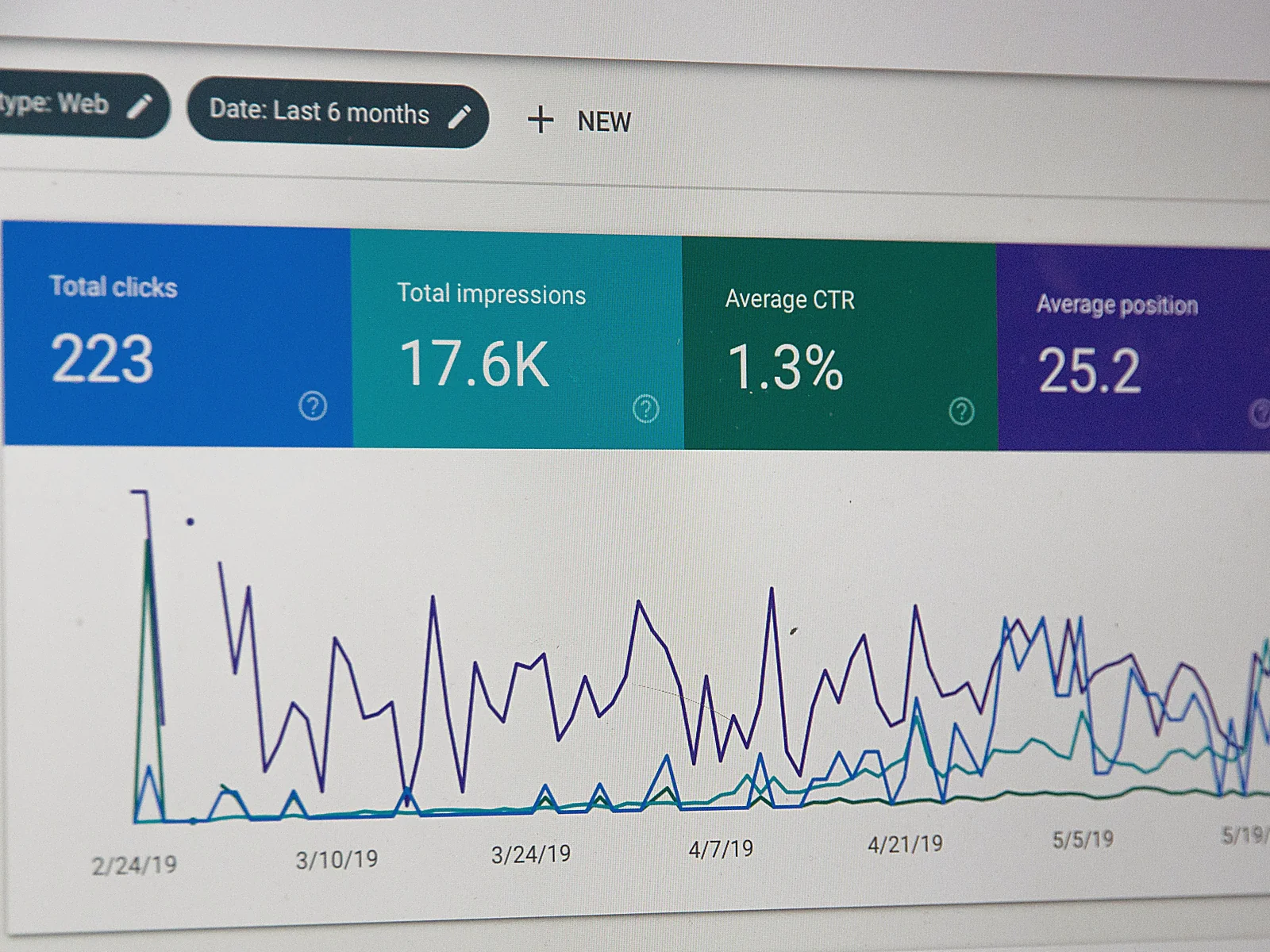This screenshot has height=952, width=1270.
Task: Select the 1.3% average CTR value
Action: 785,367
